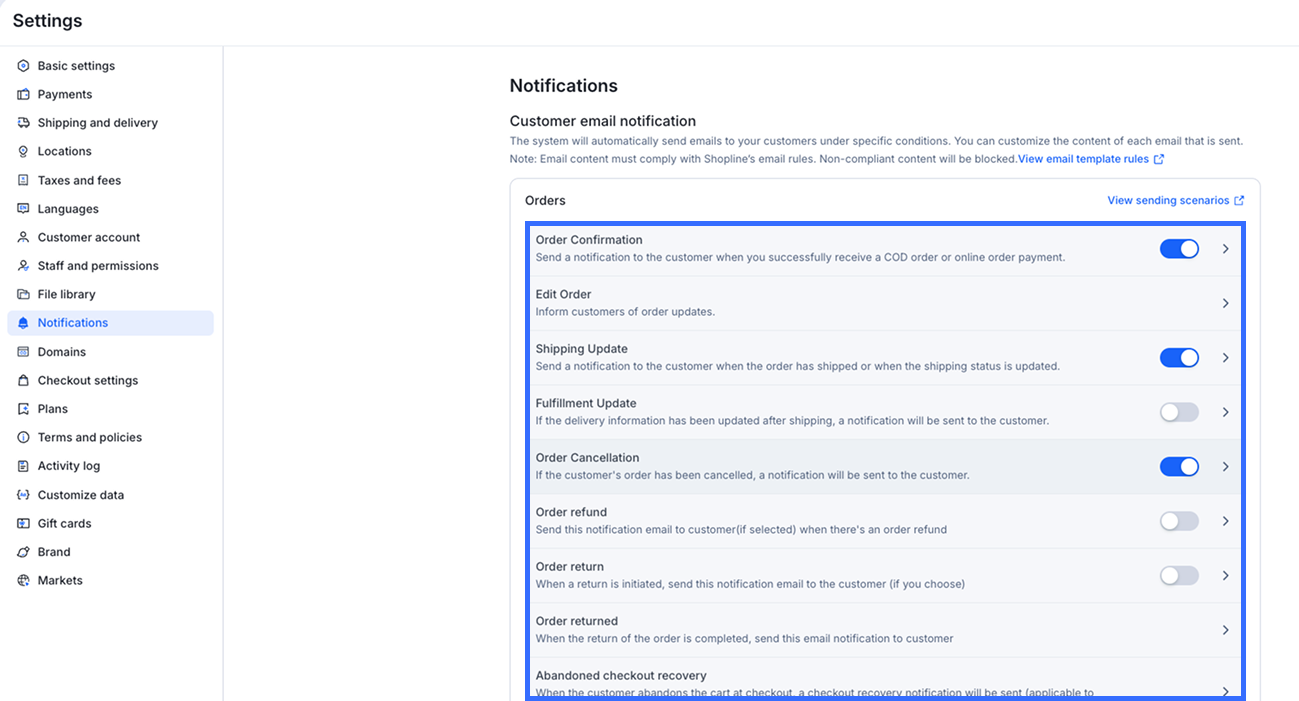Click the Locations pin icon
The width and height of the screenshot is (1299, 701).
pos(23,151)
